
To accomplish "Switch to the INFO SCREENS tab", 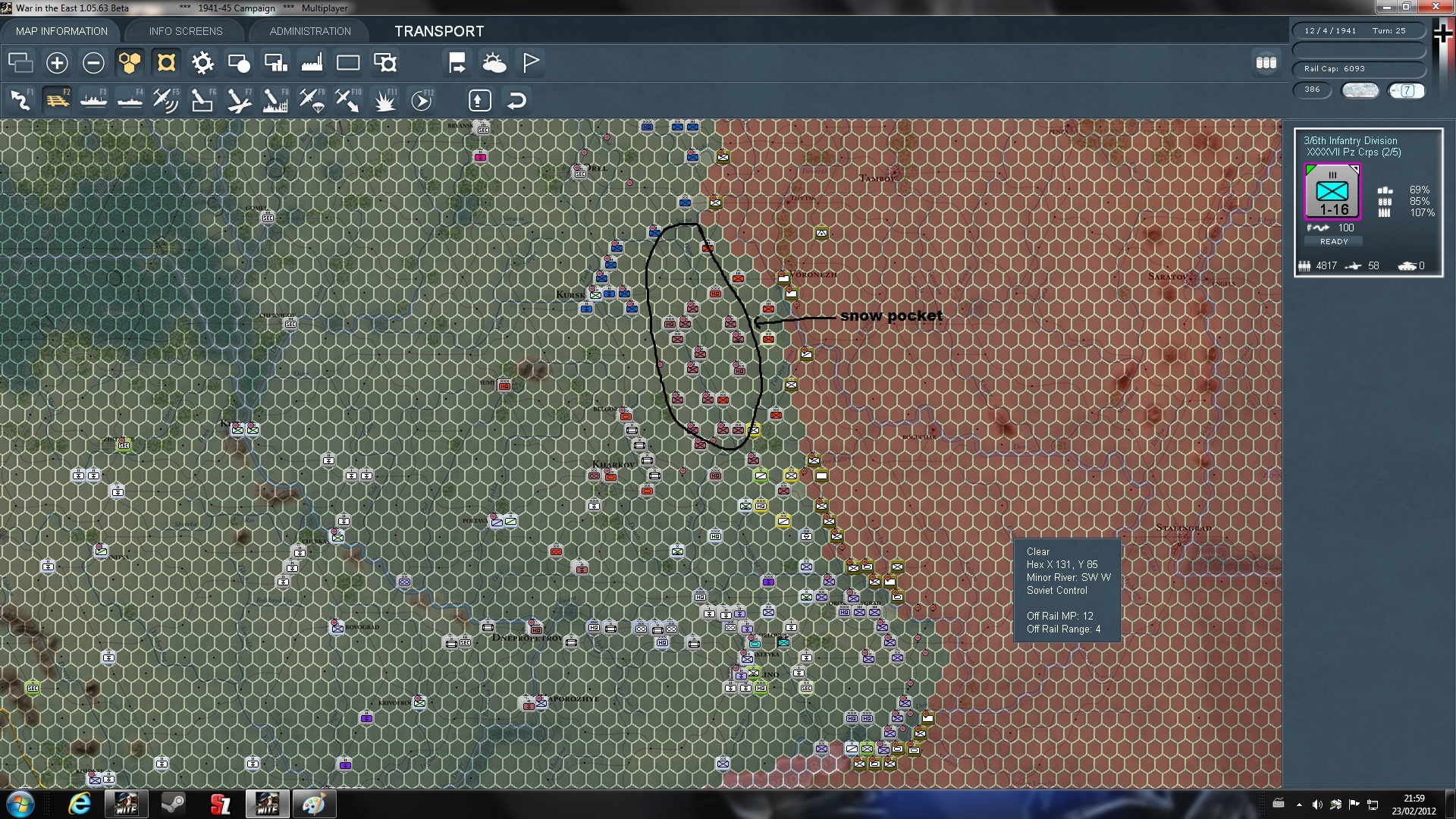I will (x=186, y=31).
